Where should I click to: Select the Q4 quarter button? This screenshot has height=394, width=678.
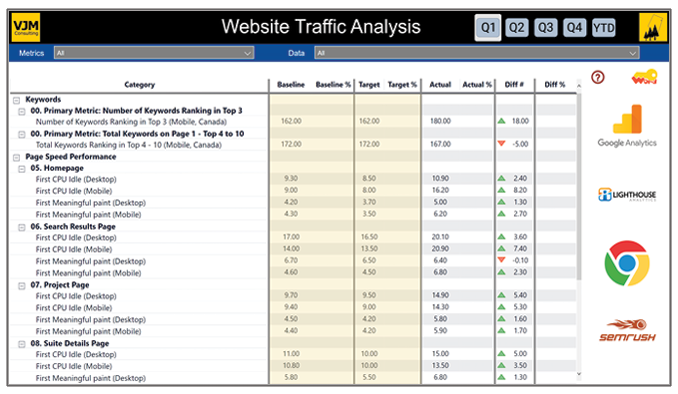click(x=574, y=28)
